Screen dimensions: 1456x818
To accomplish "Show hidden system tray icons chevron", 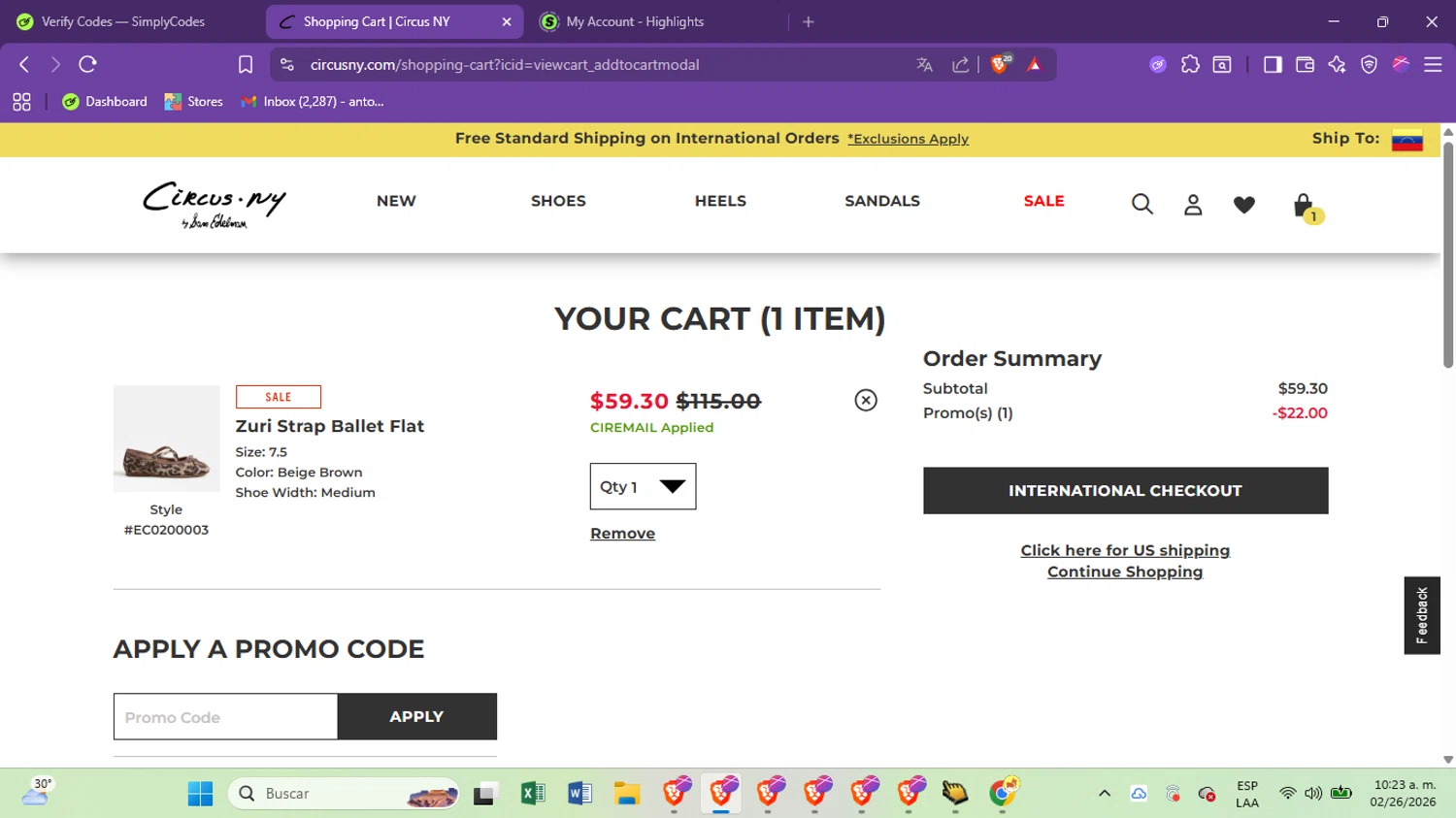I will (x=1104, y=793).
